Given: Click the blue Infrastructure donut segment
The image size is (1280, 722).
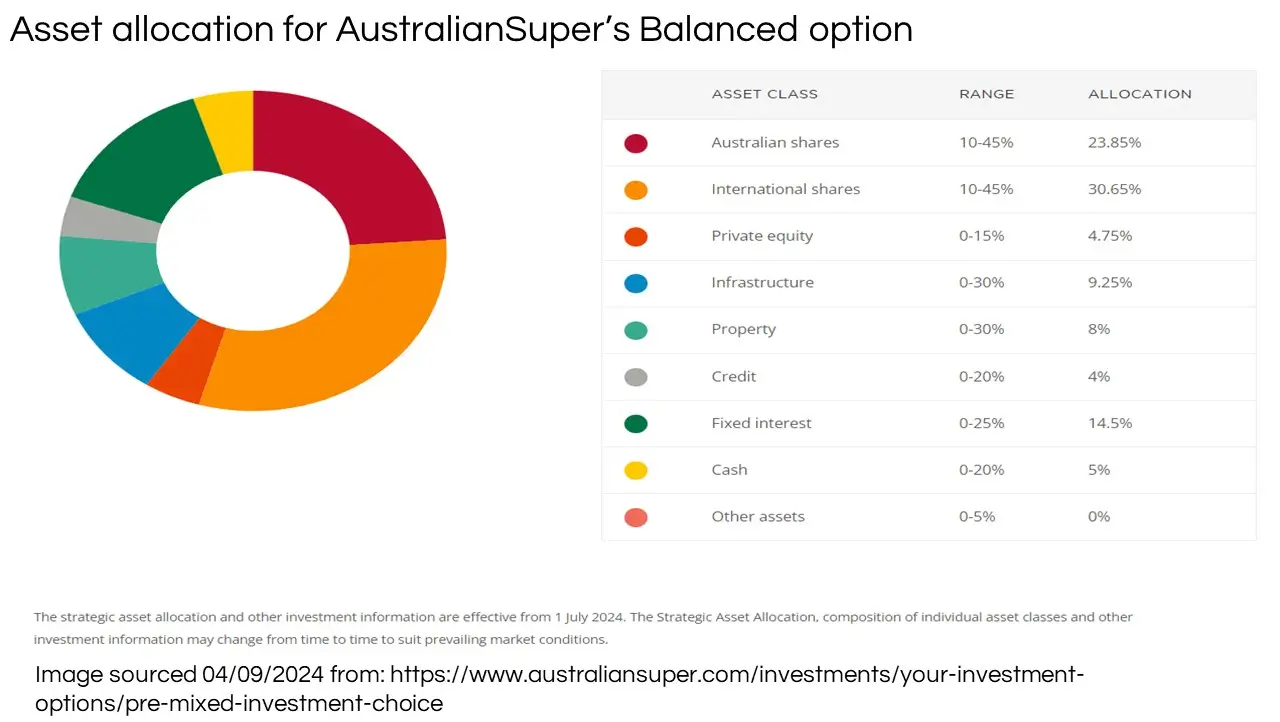Looking at the screenshot, I should coord(125,330).
